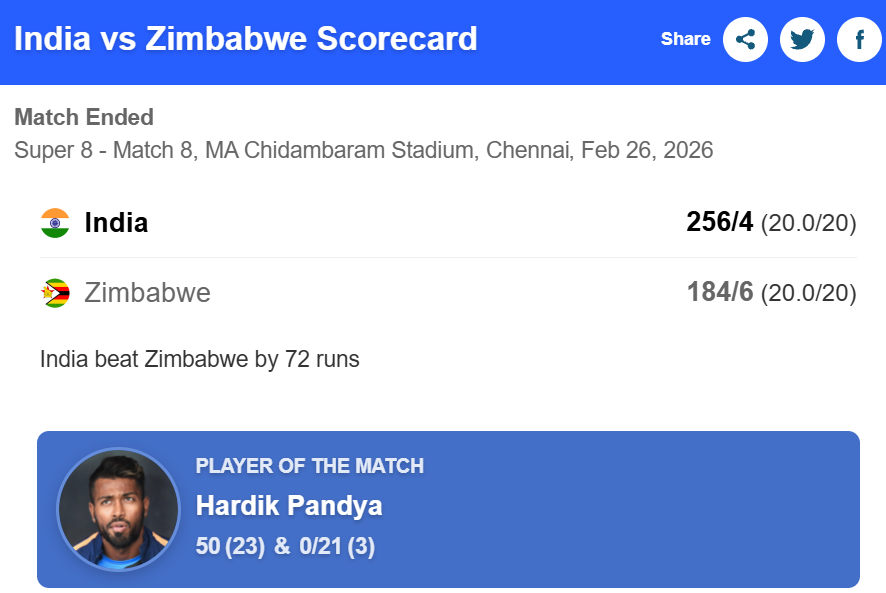Click Zimbabwe's (20.0/20) overs text
Image resolution: width=886 pixels, height=593 pixels.
coord(808,294)
